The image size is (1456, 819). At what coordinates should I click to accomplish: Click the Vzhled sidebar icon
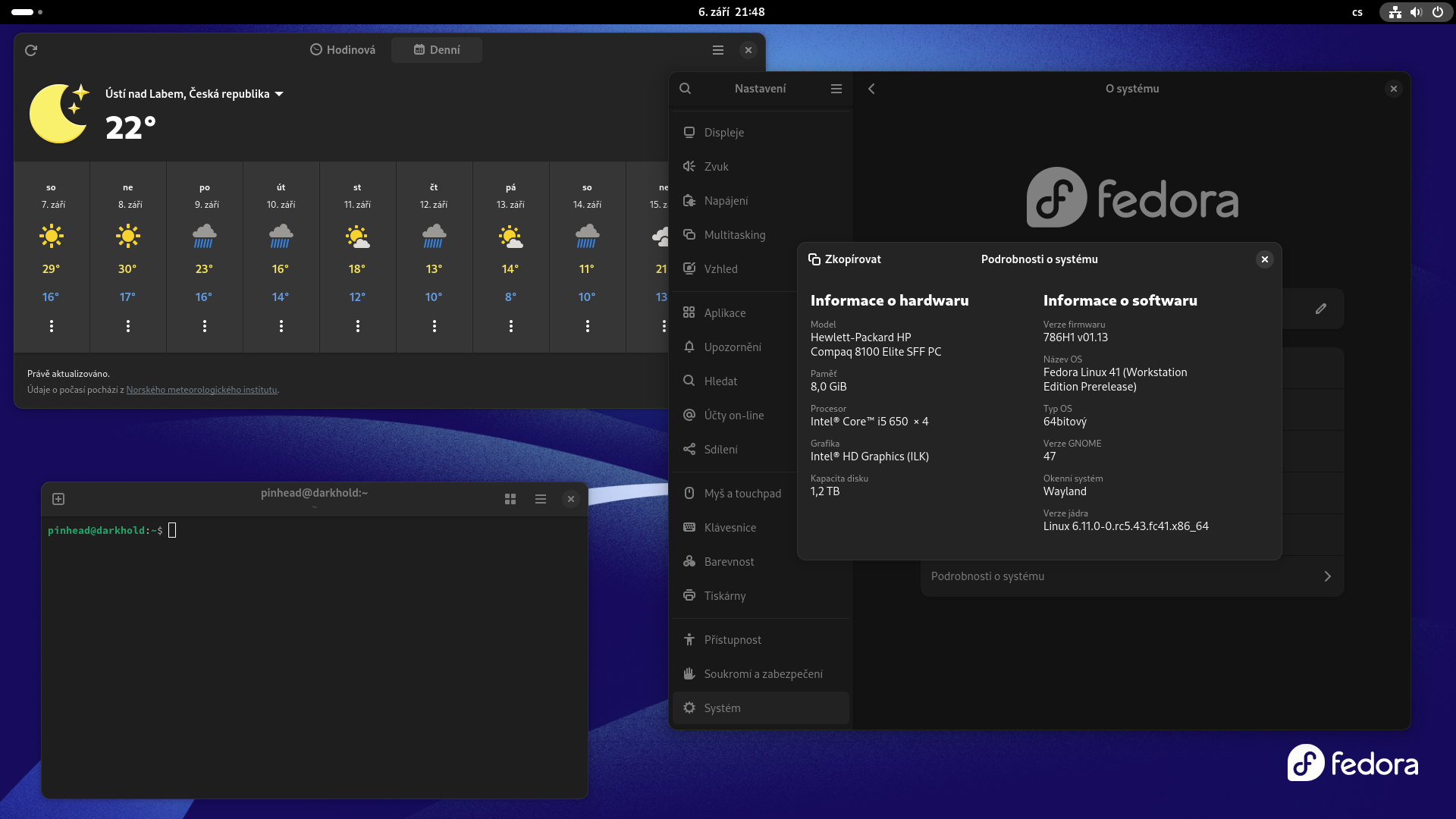pyautogui.click(x=689, y=268)
